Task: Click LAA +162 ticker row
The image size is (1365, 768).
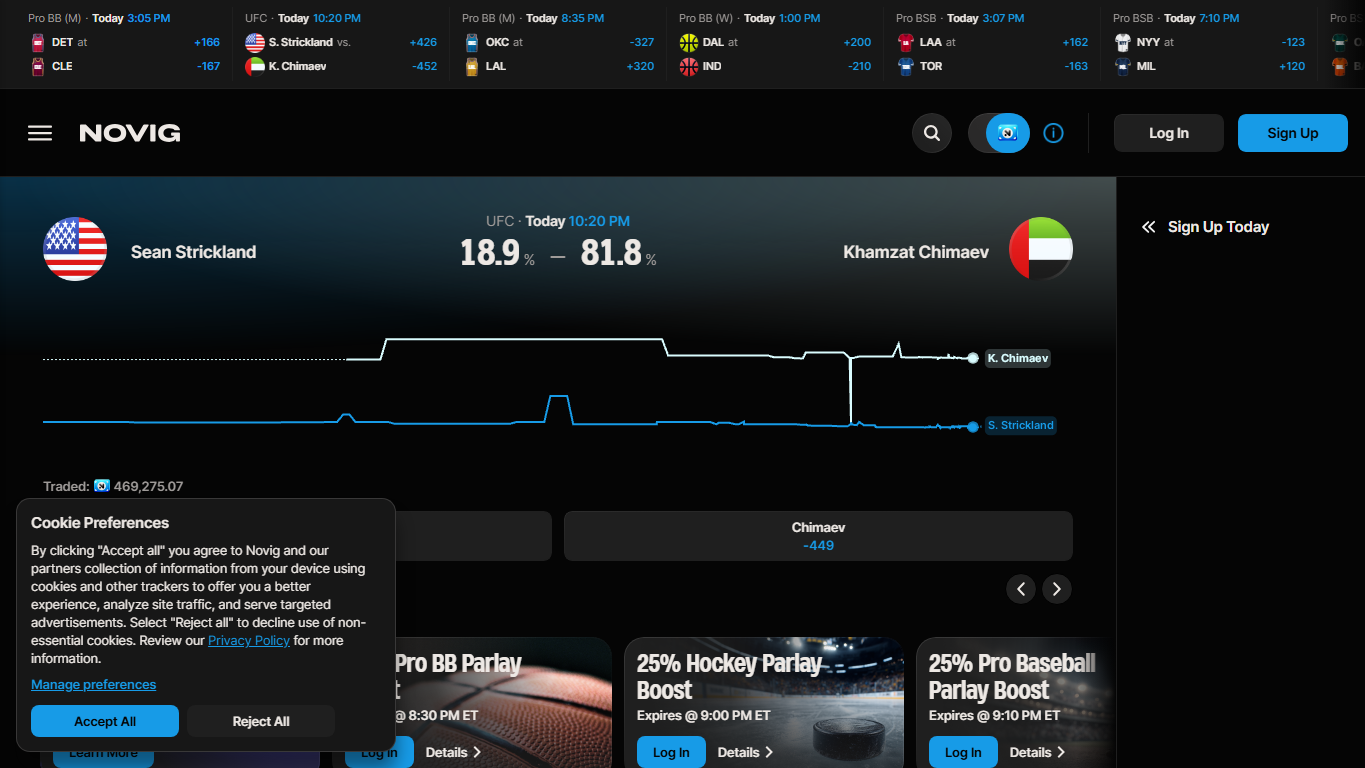Action: pos(992,42)
